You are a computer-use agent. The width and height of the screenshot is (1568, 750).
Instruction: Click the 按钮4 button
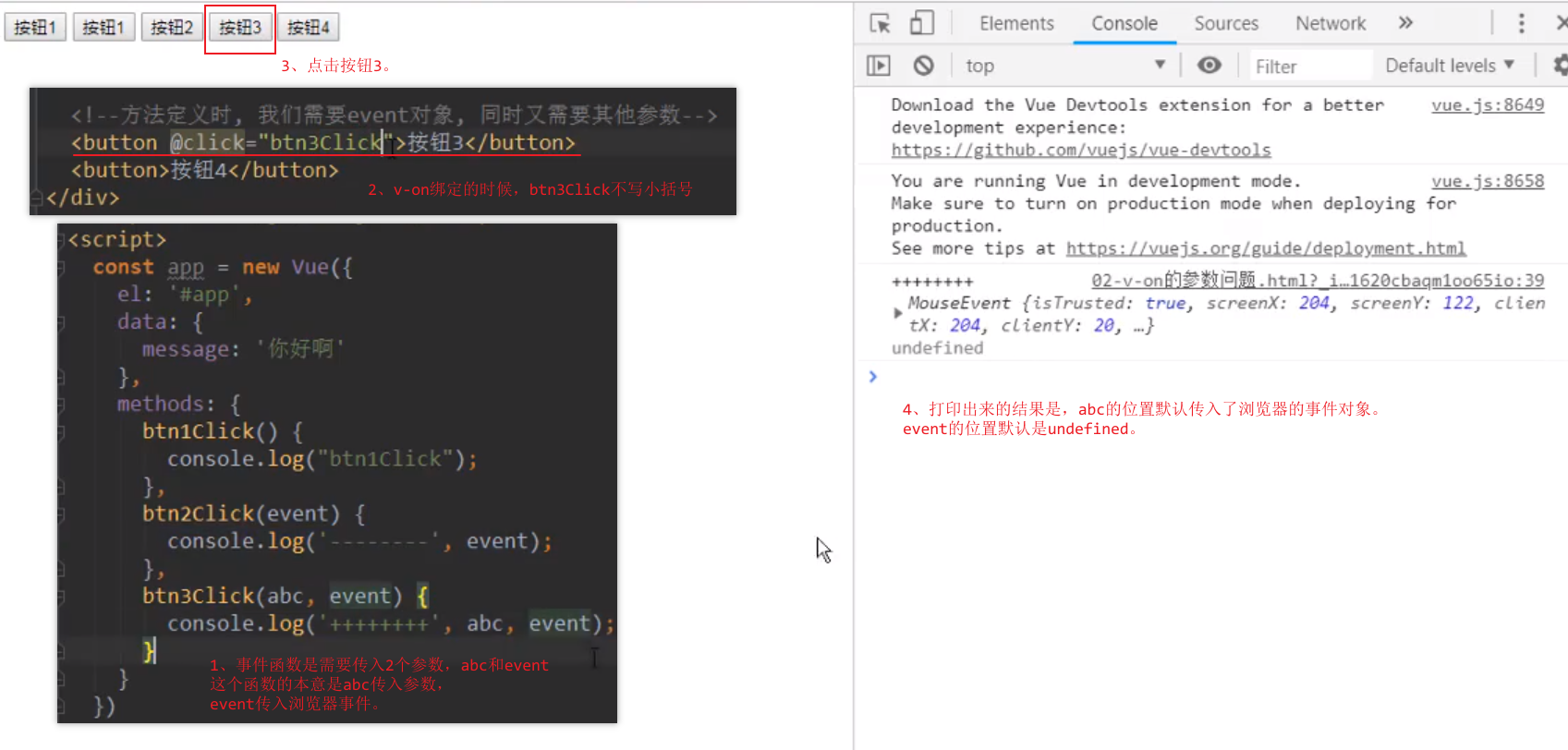pos(309,28)
